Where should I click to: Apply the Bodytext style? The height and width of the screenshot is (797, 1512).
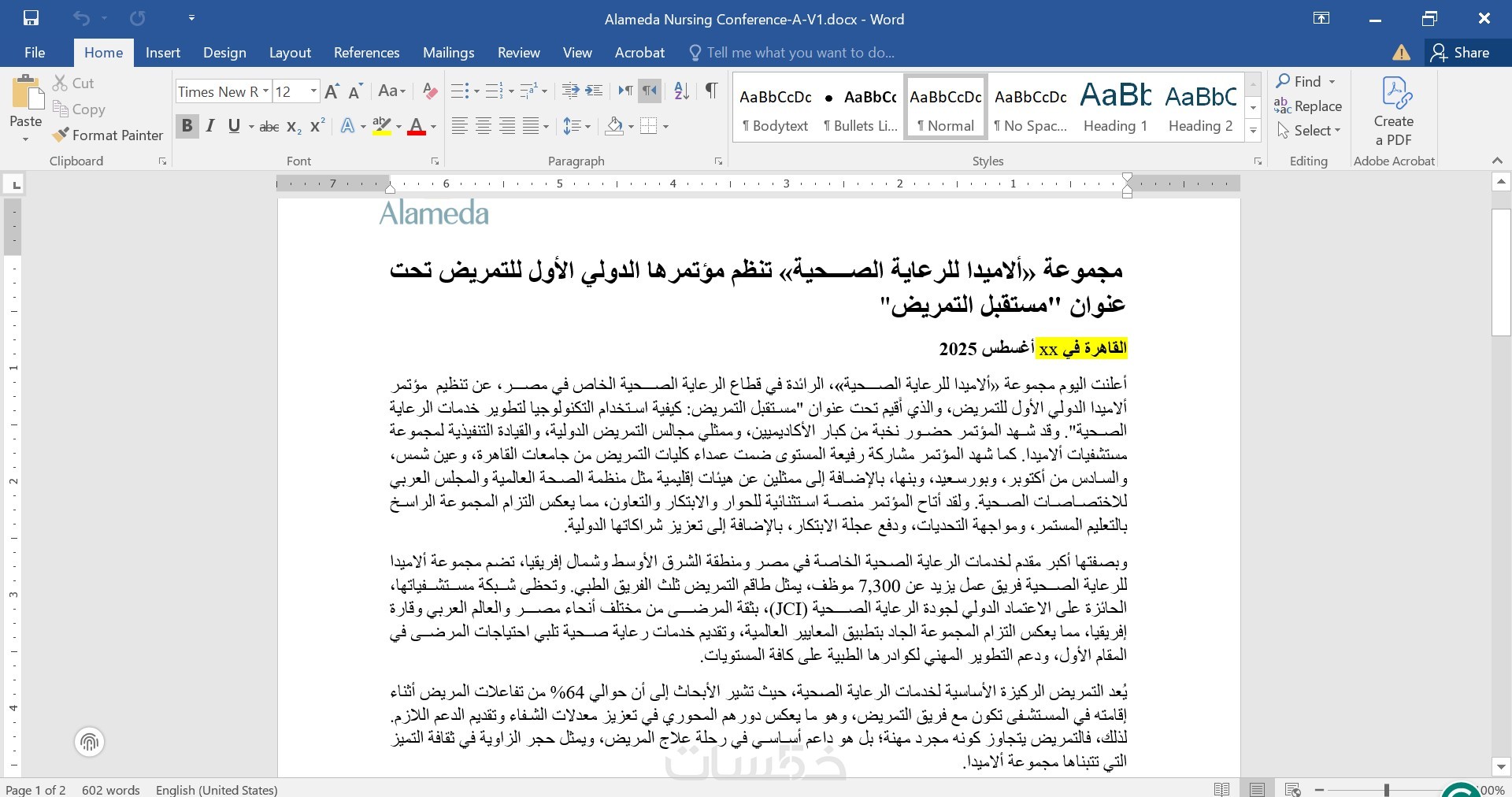click(775, 108)
